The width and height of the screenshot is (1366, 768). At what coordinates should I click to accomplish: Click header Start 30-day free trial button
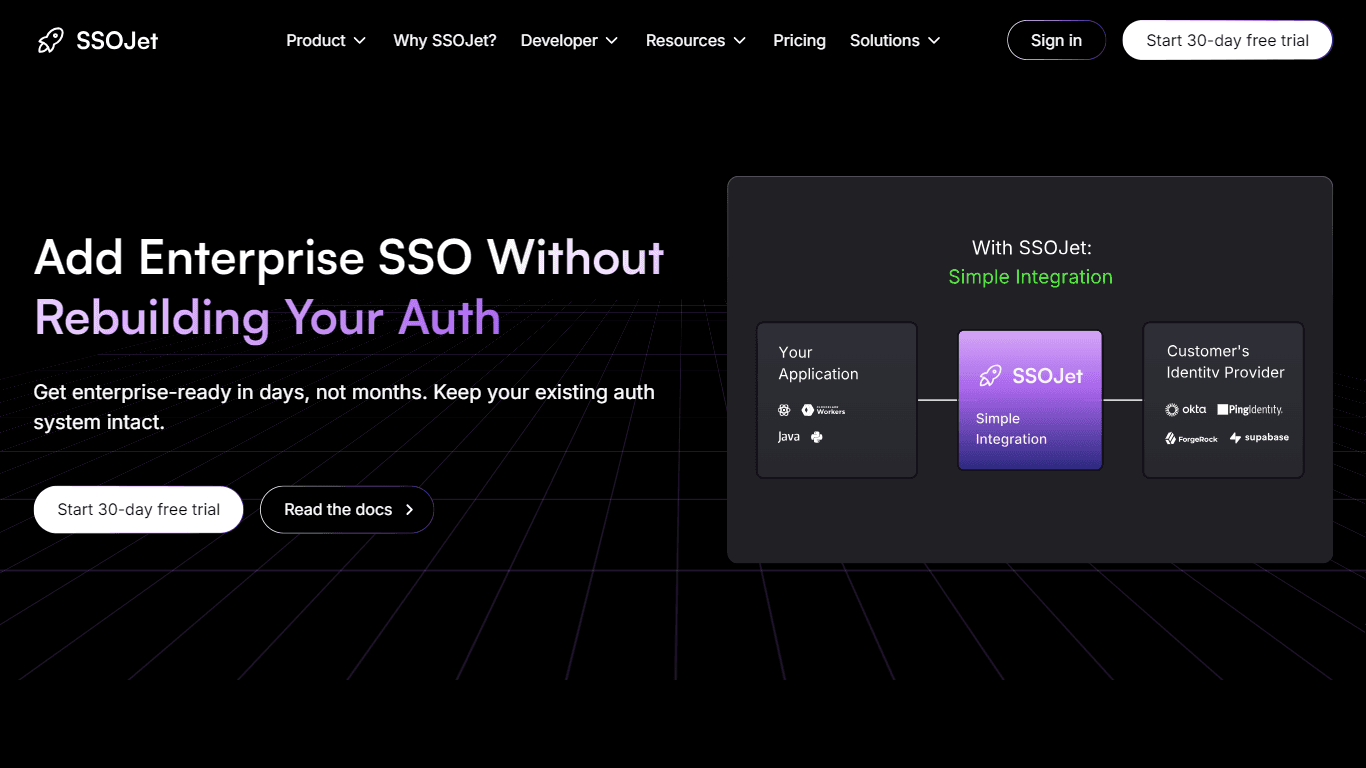pos(1227,40)
